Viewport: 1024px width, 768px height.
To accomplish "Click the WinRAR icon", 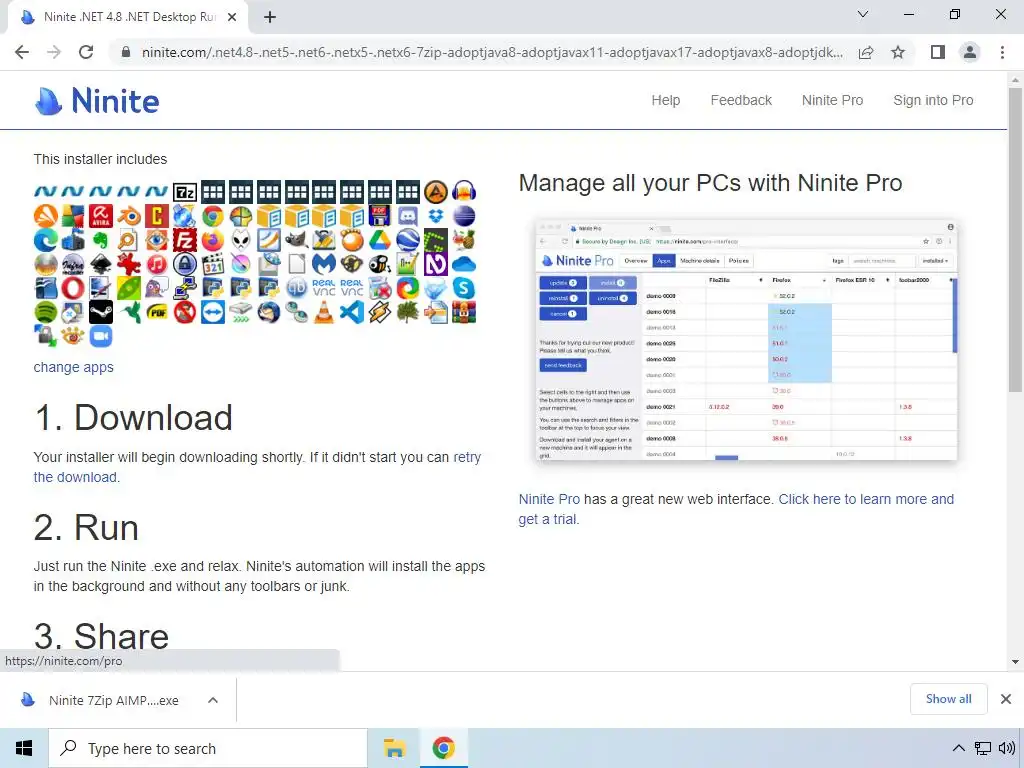I will (x=464, y=312).
